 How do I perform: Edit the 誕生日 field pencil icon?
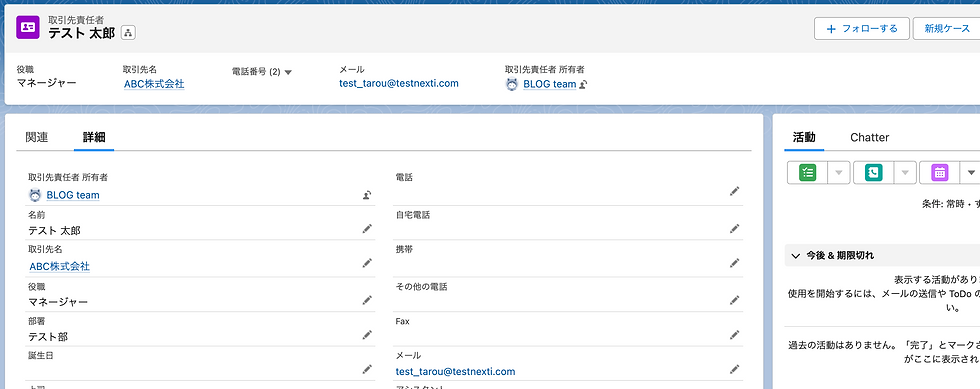pyautogui.click(x=367, y=370)
